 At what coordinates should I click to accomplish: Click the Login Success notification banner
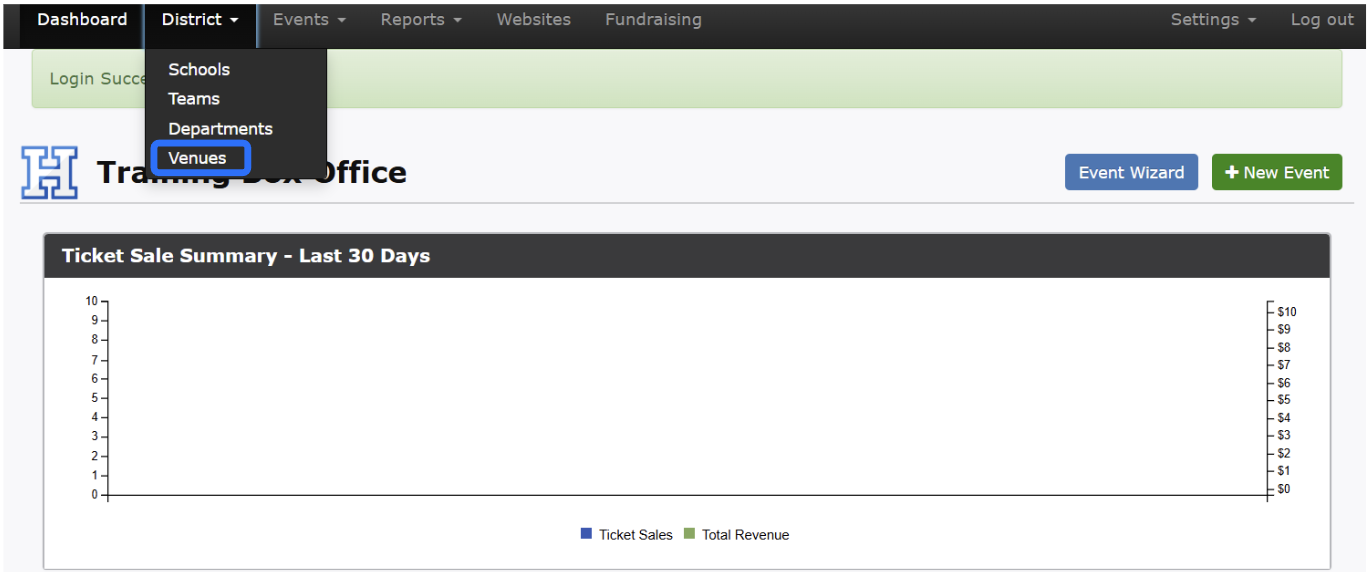[800, 79]
